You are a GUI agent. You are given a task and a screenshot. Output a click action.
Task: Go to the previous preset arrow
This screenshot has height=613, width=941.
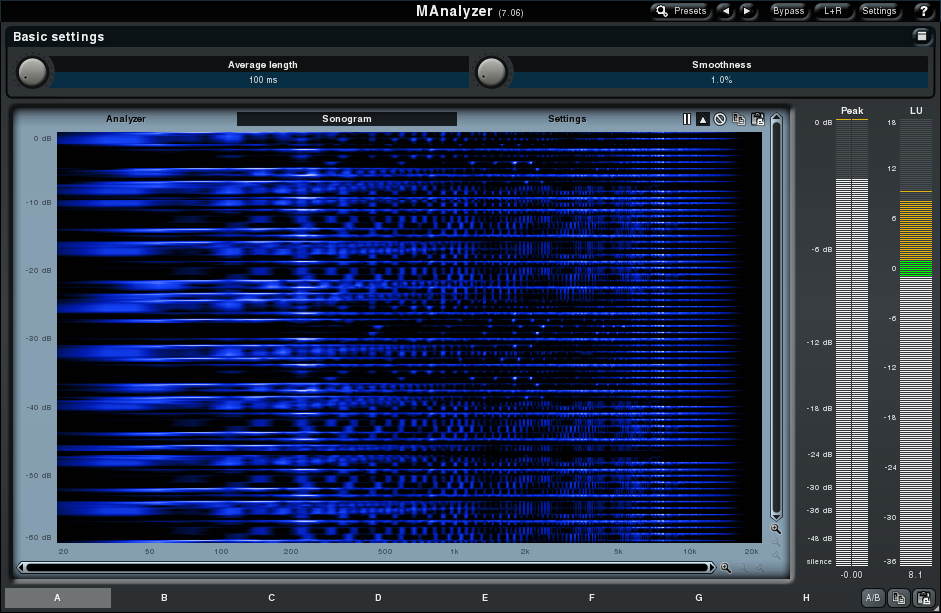tap(724, 11)
